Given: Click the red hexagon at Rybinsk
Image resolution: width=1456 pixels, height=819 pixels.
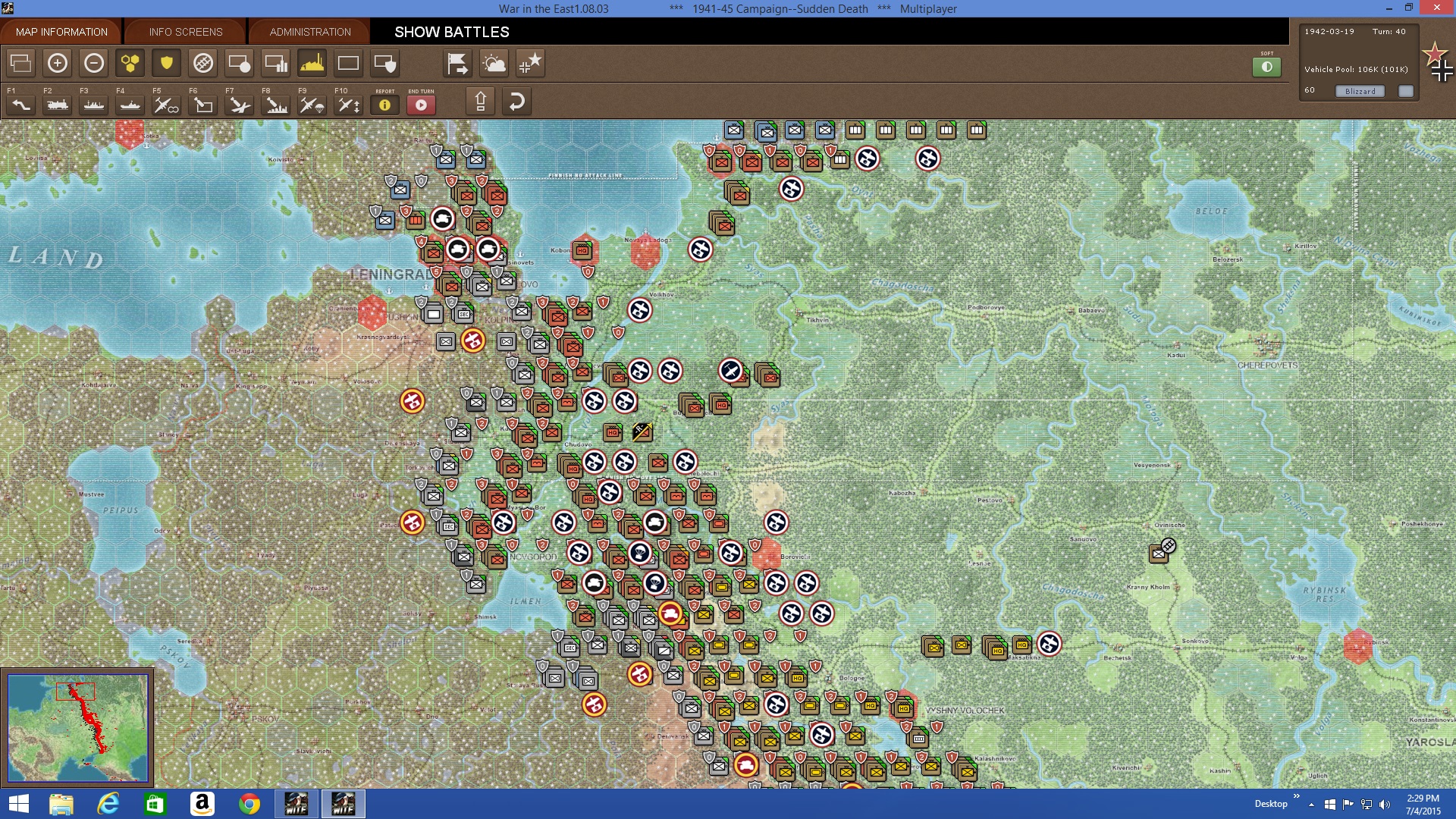Looking at the screenshot, I should click(1357, 645).
